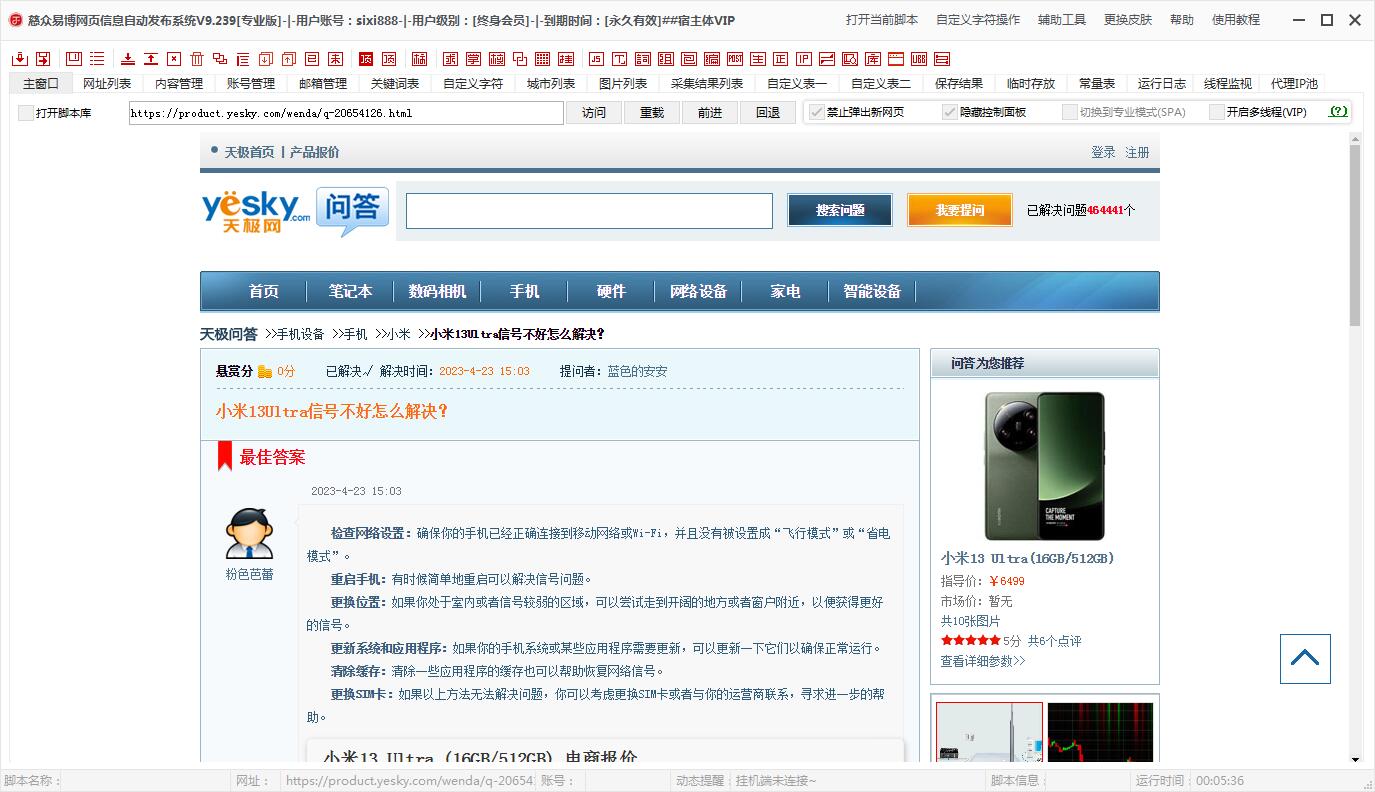Click the 查看详细参数>> link
The image size is (1375, 792).
[983, 661]
